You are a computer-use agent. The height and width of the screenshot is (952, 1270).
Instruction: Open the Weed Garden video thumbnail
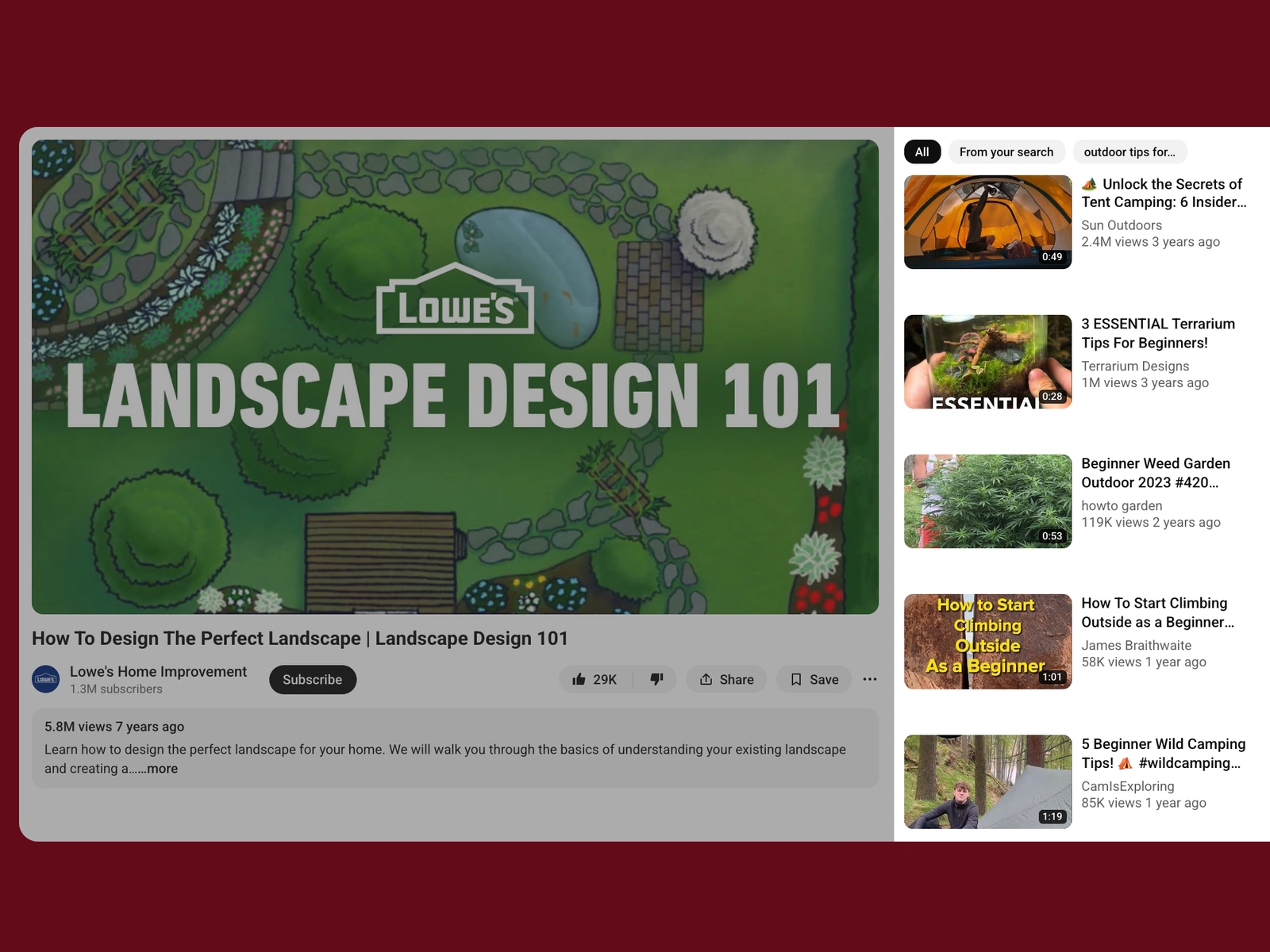pyautogui.click(x=987, y=501)
